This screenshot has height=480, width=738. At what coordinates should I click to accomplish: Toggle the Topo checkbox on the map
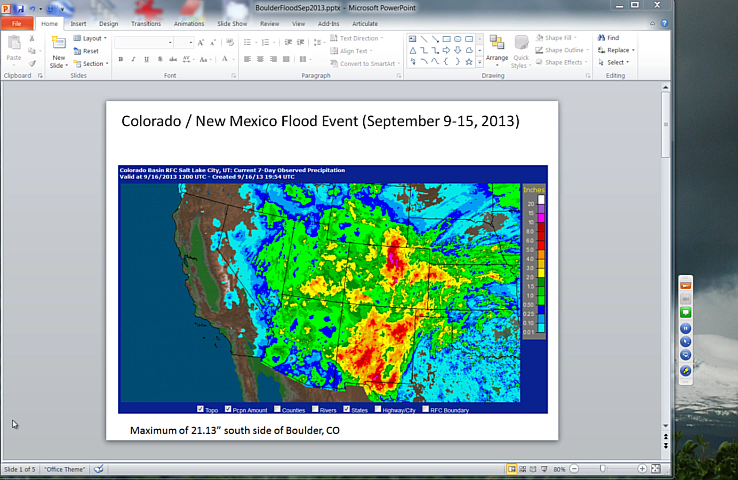(200, 409)
